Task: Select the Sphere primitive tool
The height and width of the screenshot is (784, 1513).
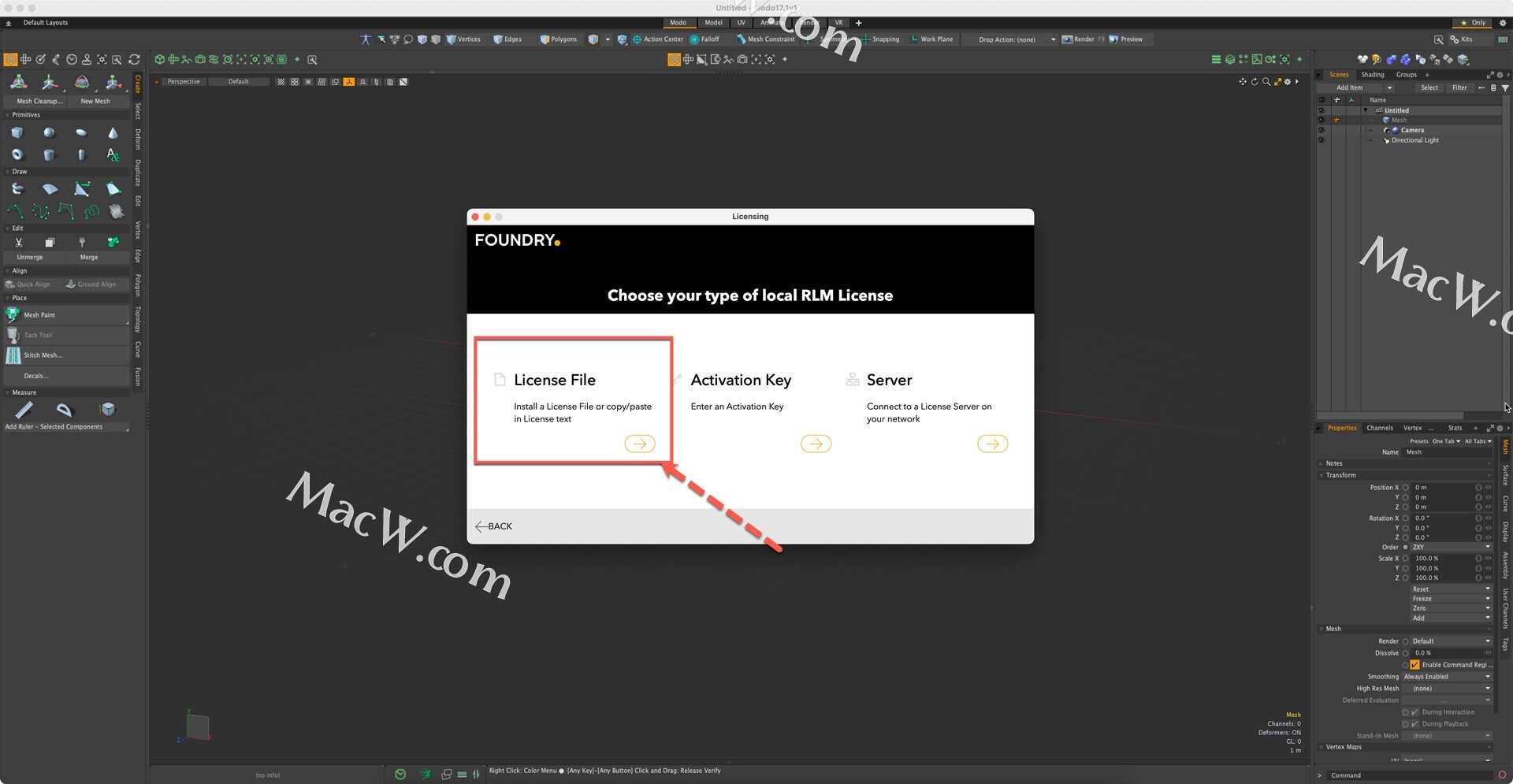Action: [x=49, y=133]
